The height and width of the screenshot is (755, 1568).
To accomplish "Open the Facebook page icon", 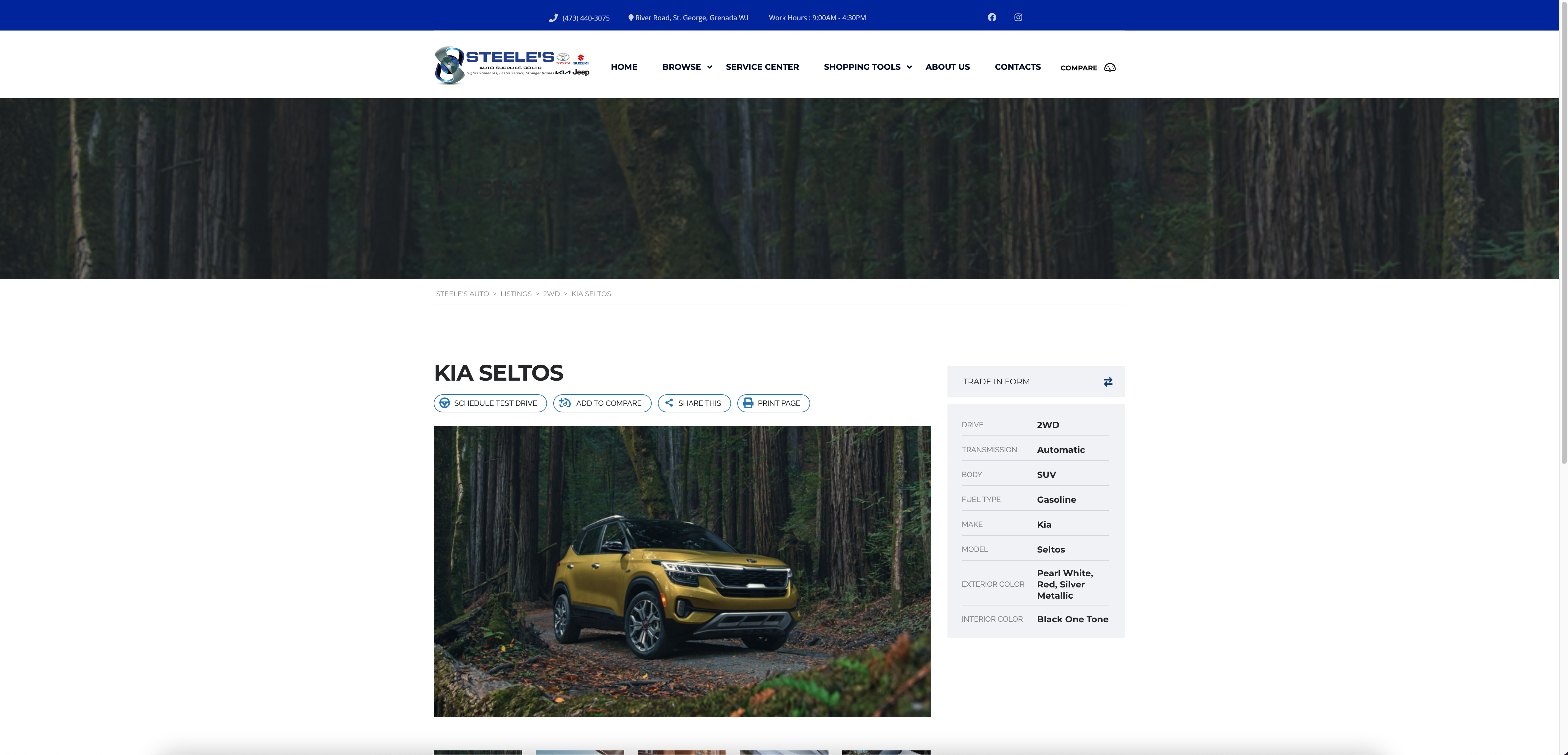I will [992, 17].
